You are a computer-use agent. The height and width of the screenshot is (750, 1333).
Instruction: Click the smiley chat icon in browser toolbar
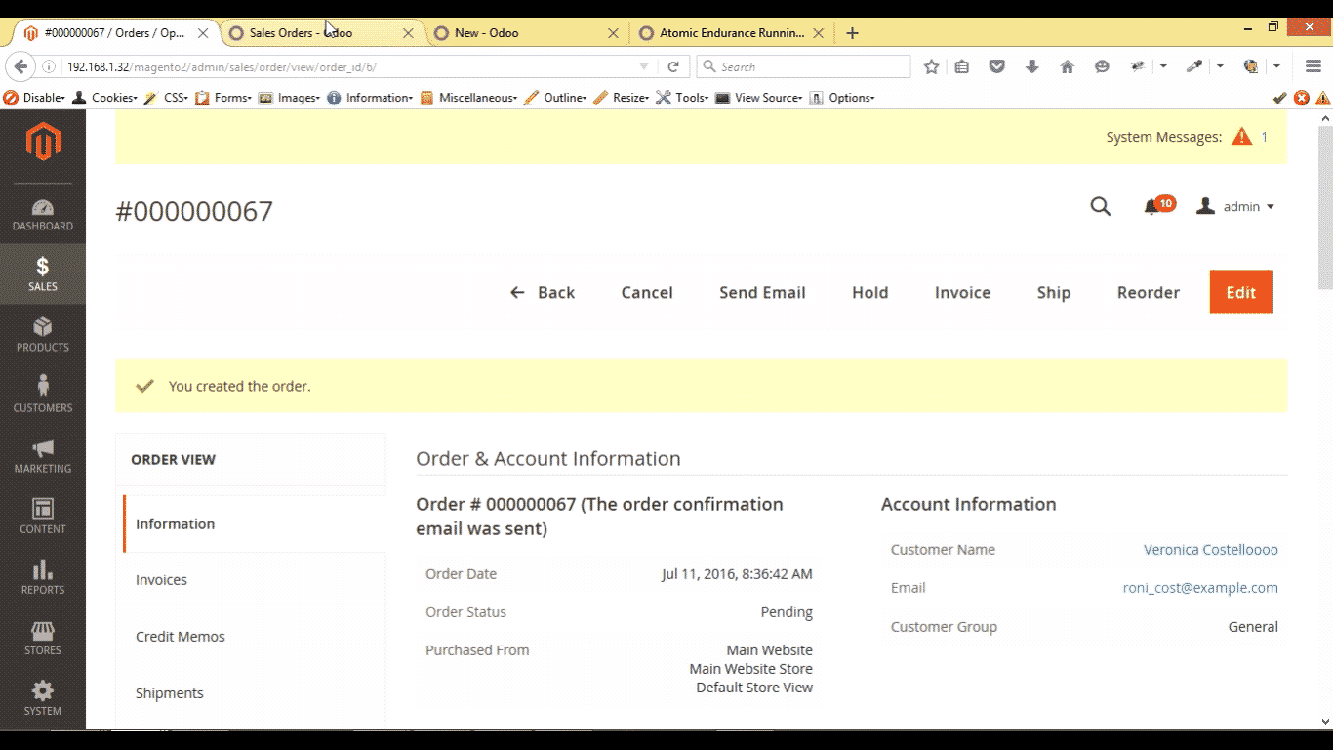(1102, 67)
